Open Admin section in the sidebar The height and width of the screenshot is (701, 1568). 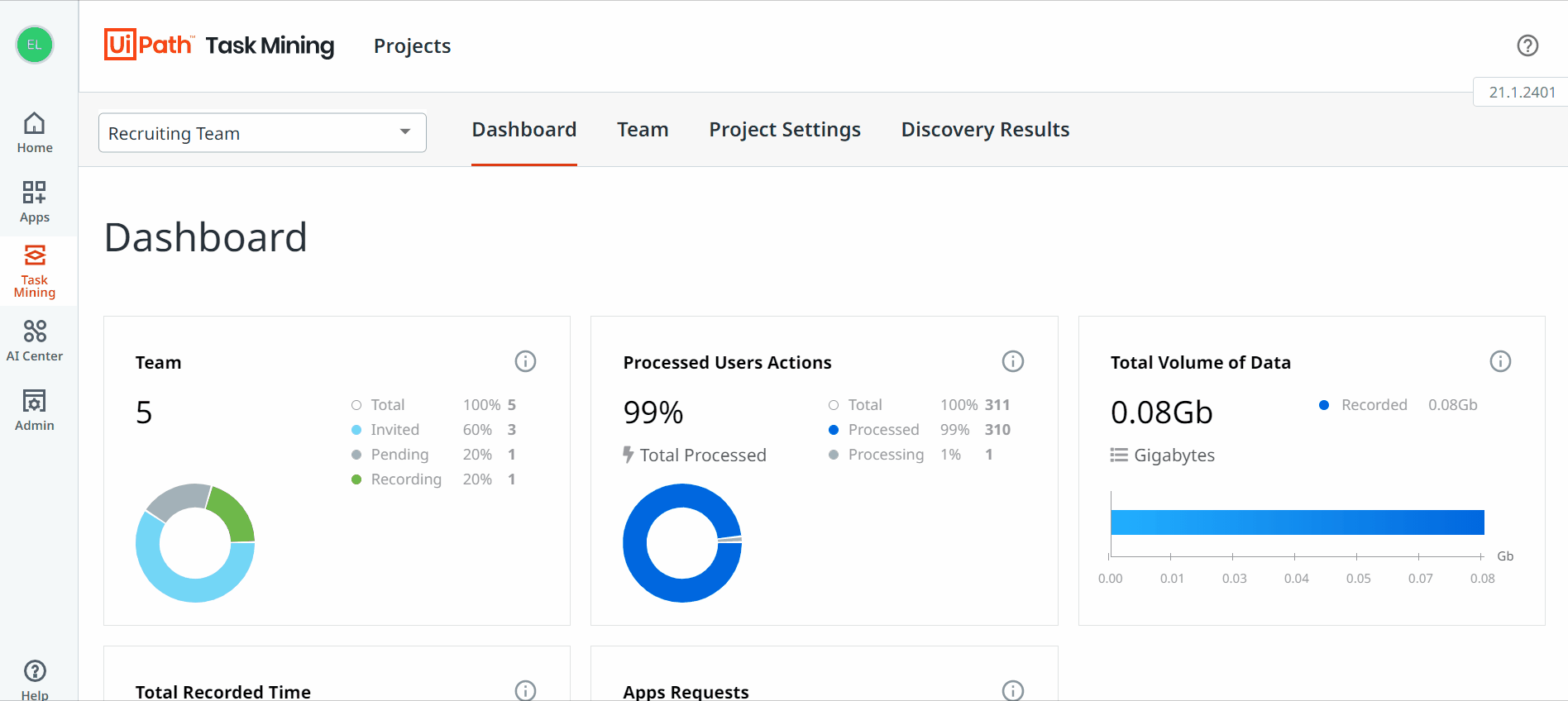coord(35,410)
